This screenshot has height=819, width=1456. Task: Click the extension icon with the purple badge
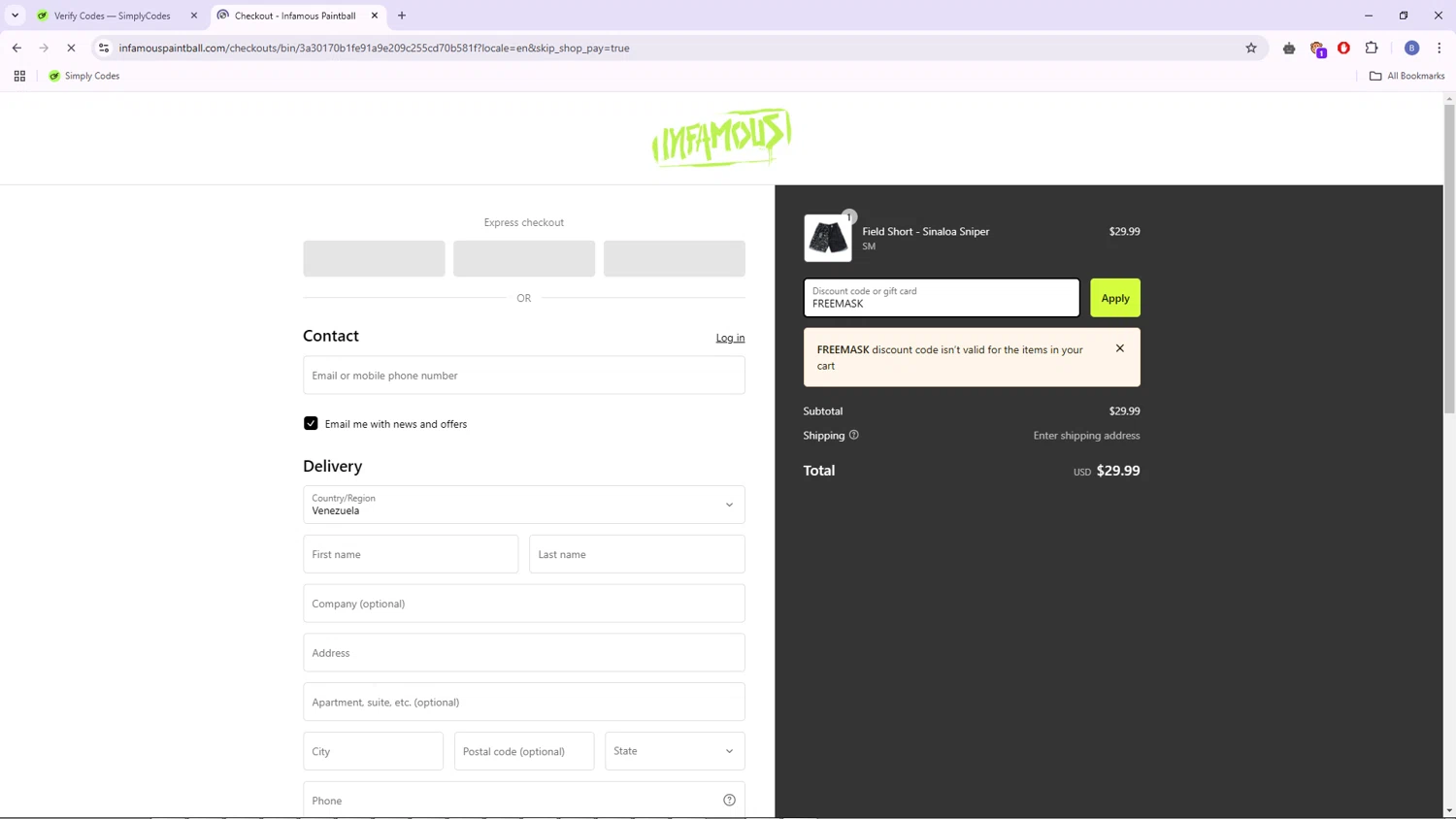(x=1317, y=49)
